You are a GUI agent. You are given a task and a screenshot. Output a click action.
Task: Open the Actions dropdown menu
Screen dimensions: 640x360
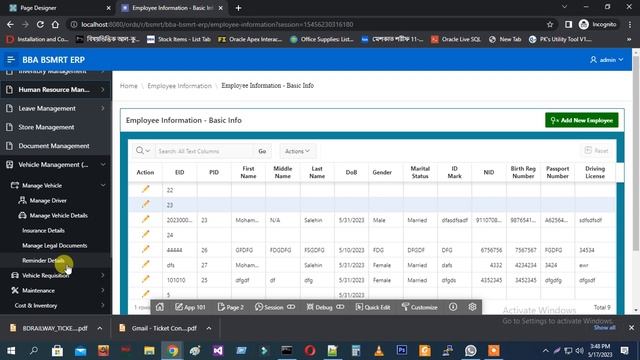tap(297, 151)
